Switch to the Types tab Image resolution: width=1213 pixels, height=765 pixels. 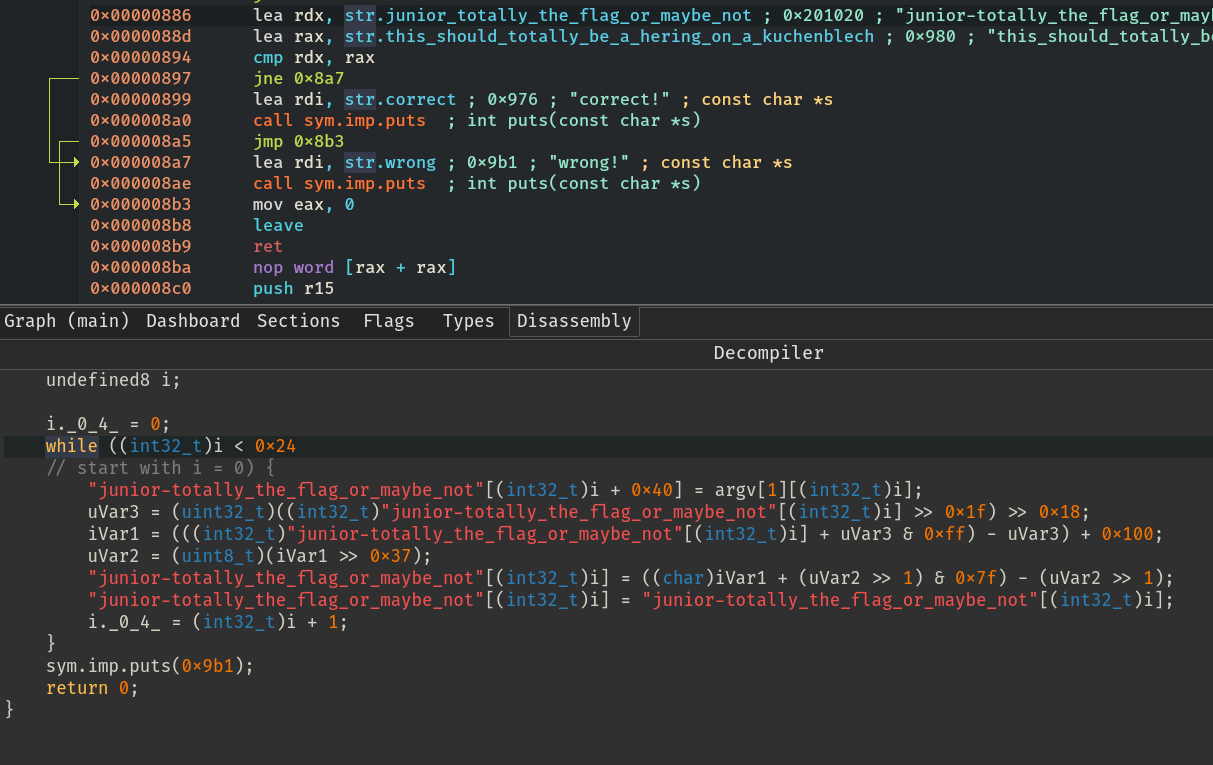(468, 321)
